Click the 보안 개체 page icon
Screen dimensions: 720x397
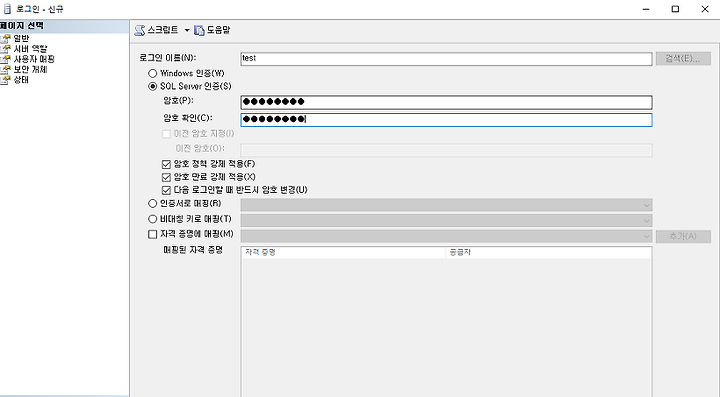pyautogui.click(x=6, y=69)
